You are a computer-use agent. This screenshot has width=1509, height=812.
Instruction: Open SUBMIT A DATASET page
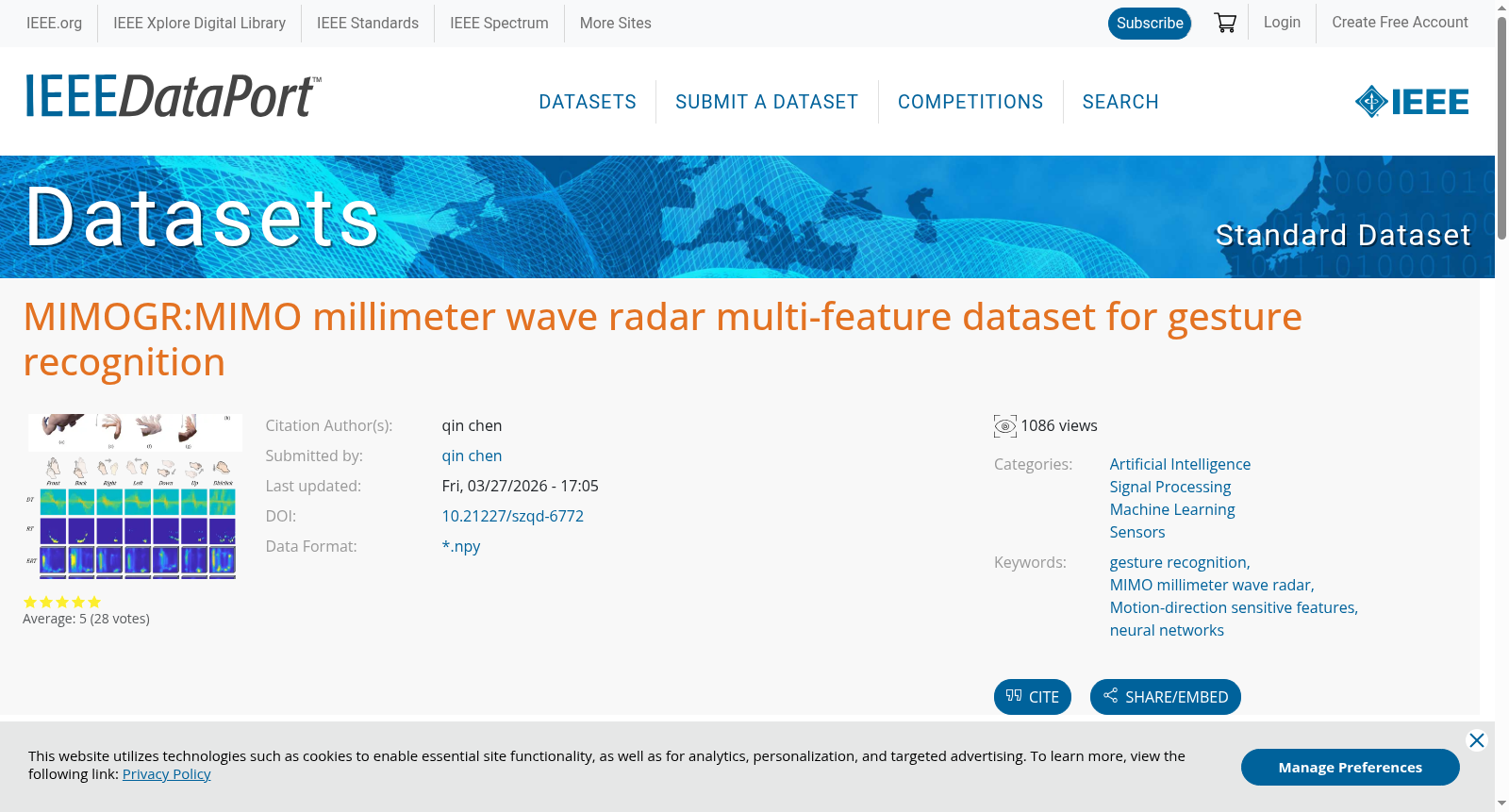[767, 102]
